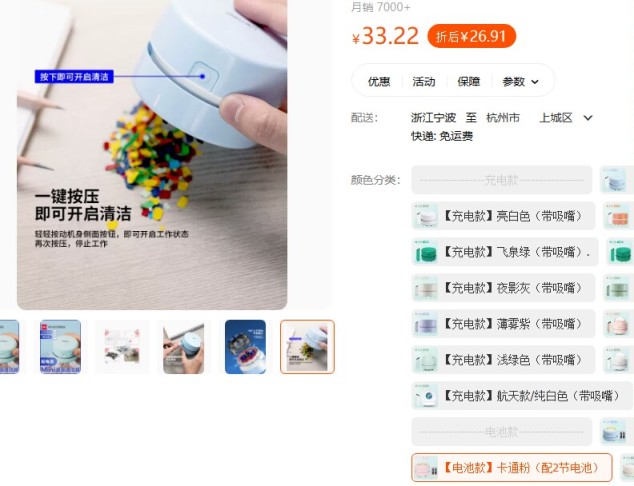Open the 保障 tab

[x=469, y=82]
